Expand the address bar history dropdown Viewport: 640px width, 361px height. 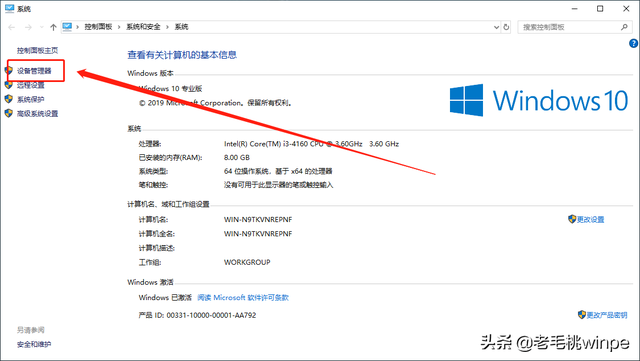tap(496, 27)
